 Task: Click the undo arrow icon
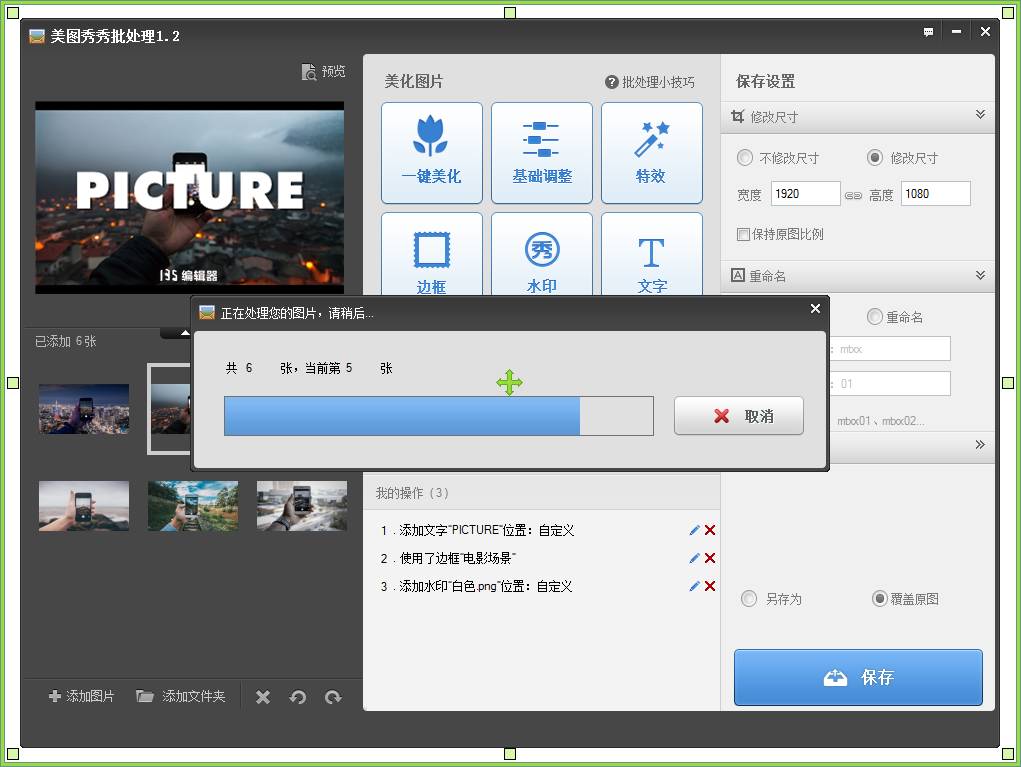point(298,697)
